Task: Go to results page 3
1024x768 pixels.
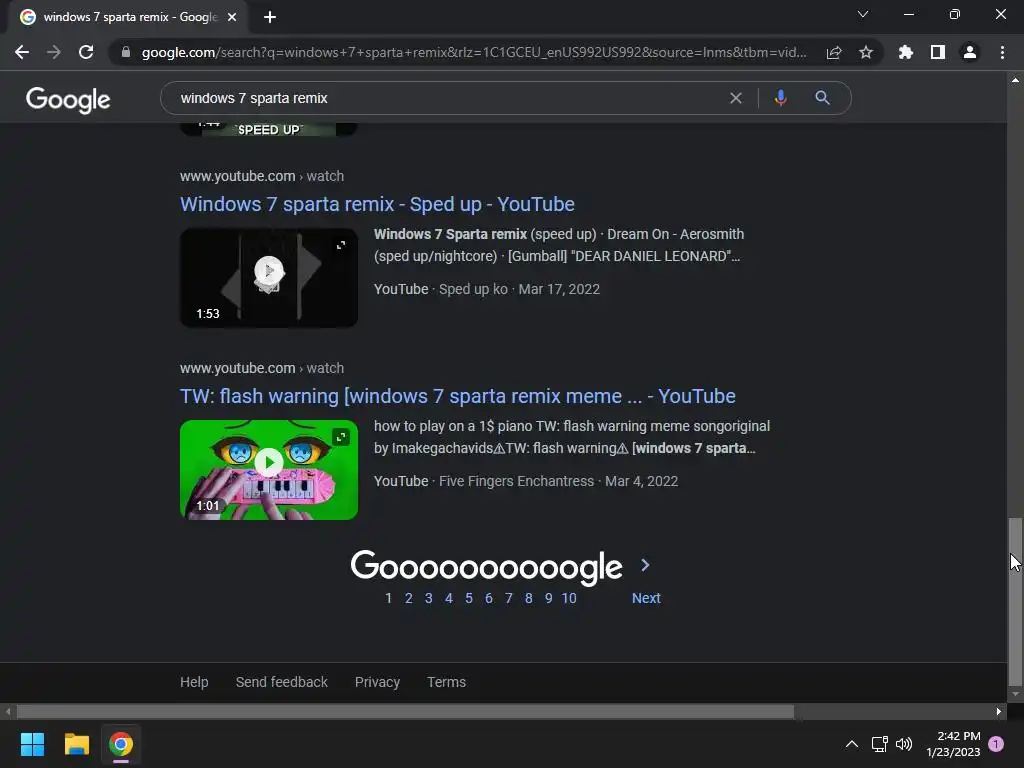Action: tap(428, 598)
